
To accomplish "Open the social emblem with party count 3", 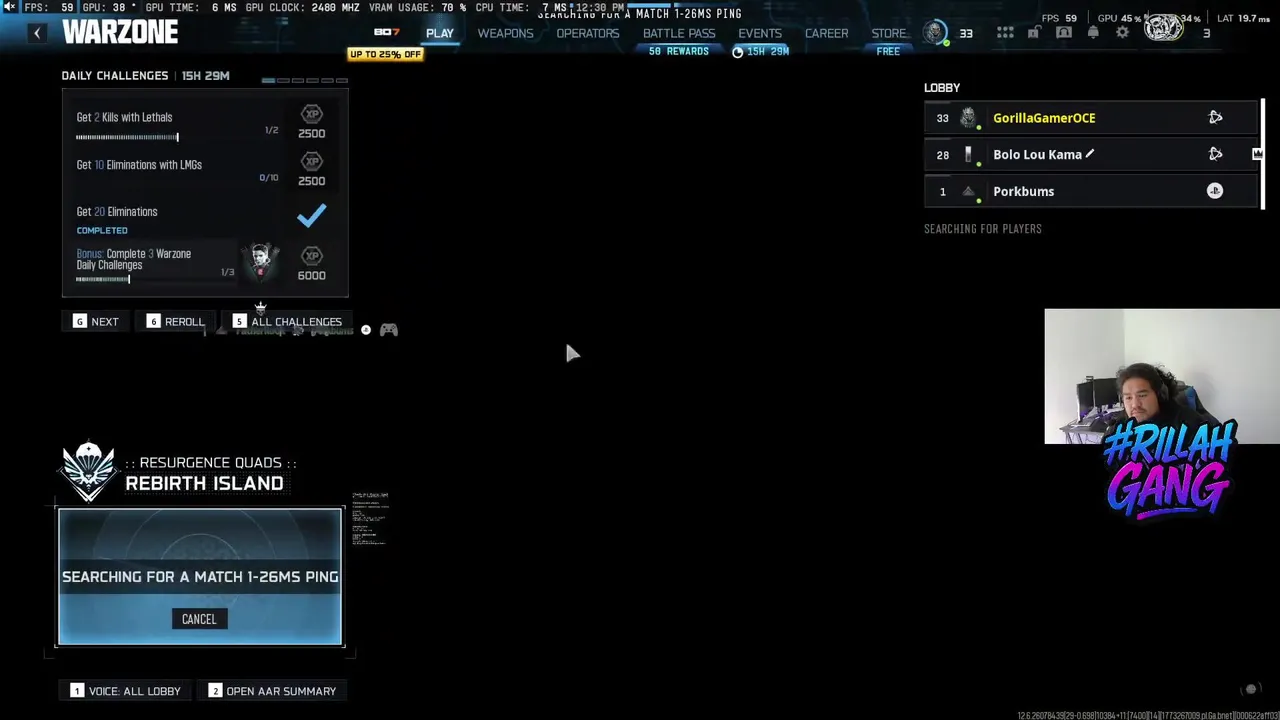I will click(1164, 28).
